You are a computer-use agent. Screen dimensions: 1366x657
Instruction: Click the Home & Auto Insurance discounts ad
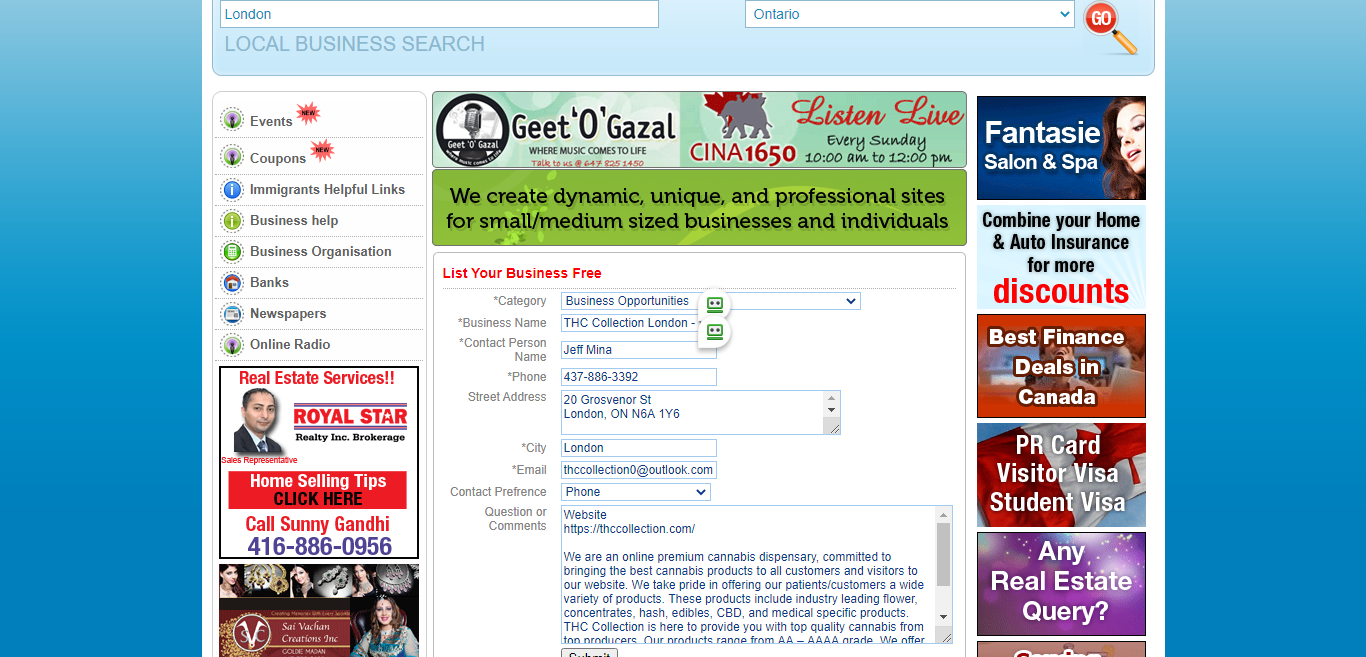pos(1061,257)
